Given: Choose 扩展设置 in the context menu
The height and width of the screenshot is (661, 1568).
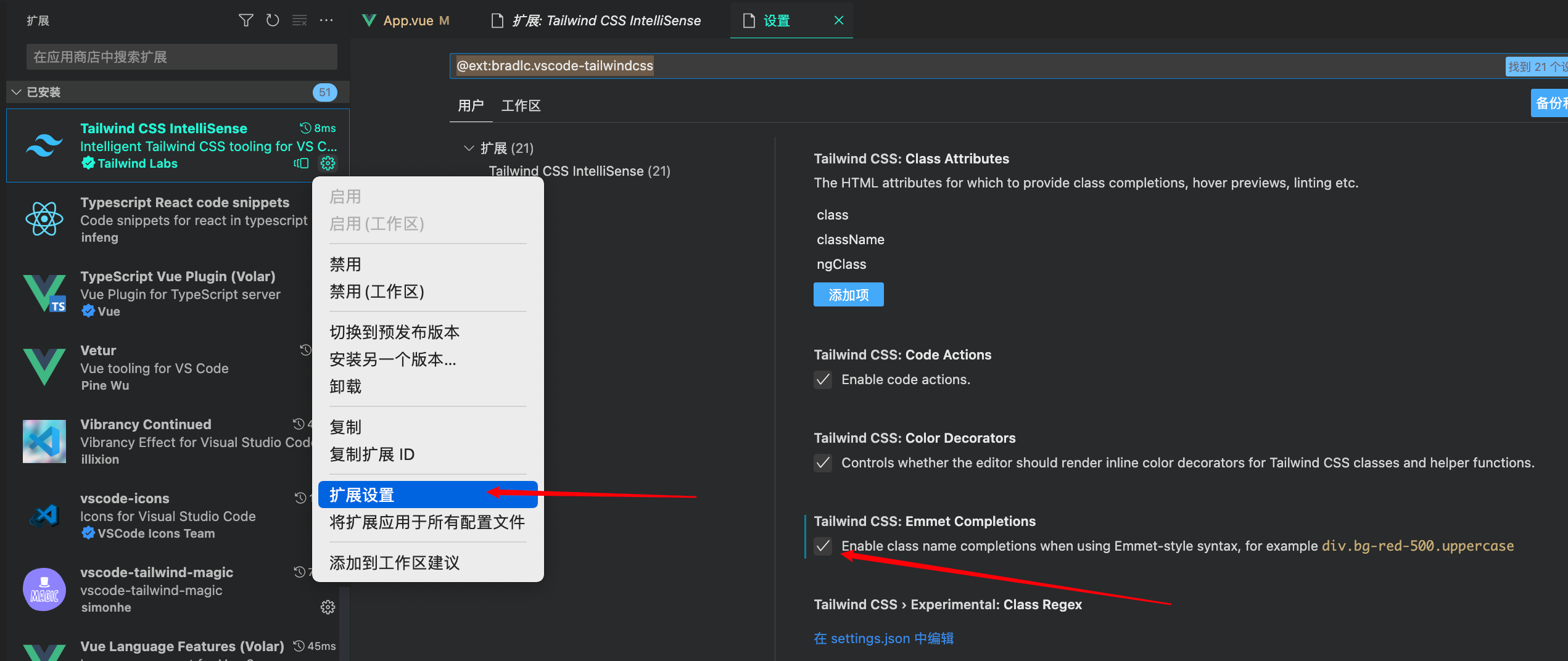Looking at the screenshot, I should coord(428,495).
